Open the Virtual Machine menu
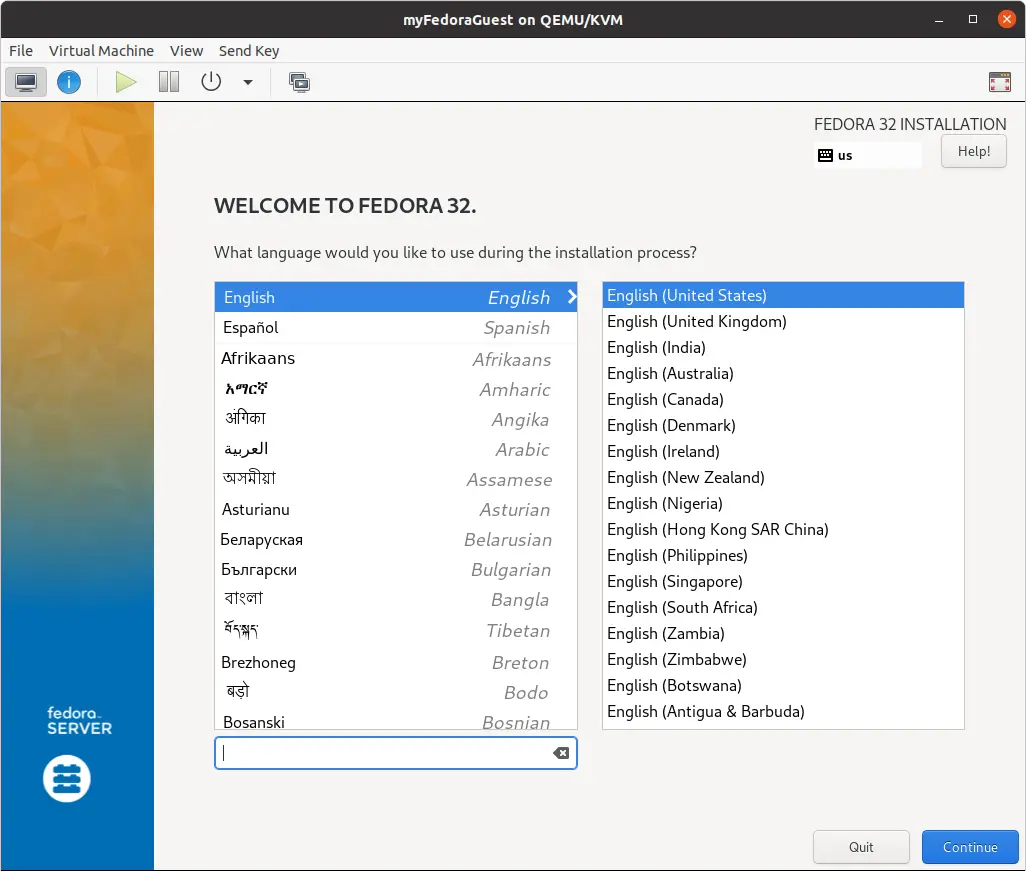 pos(101,51)
